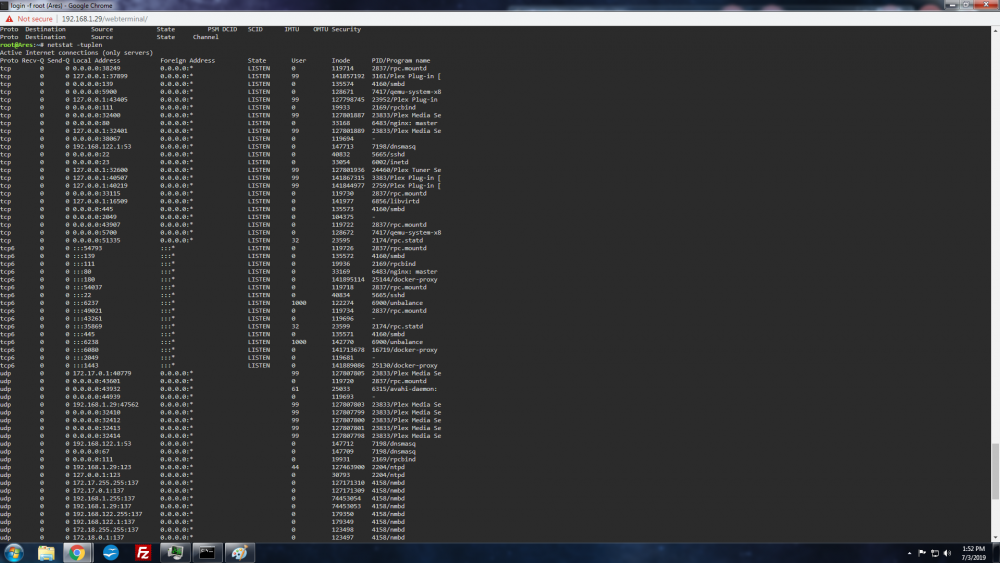
Task: Click local address 127.0.0.1:123
Action: point(96,475)
